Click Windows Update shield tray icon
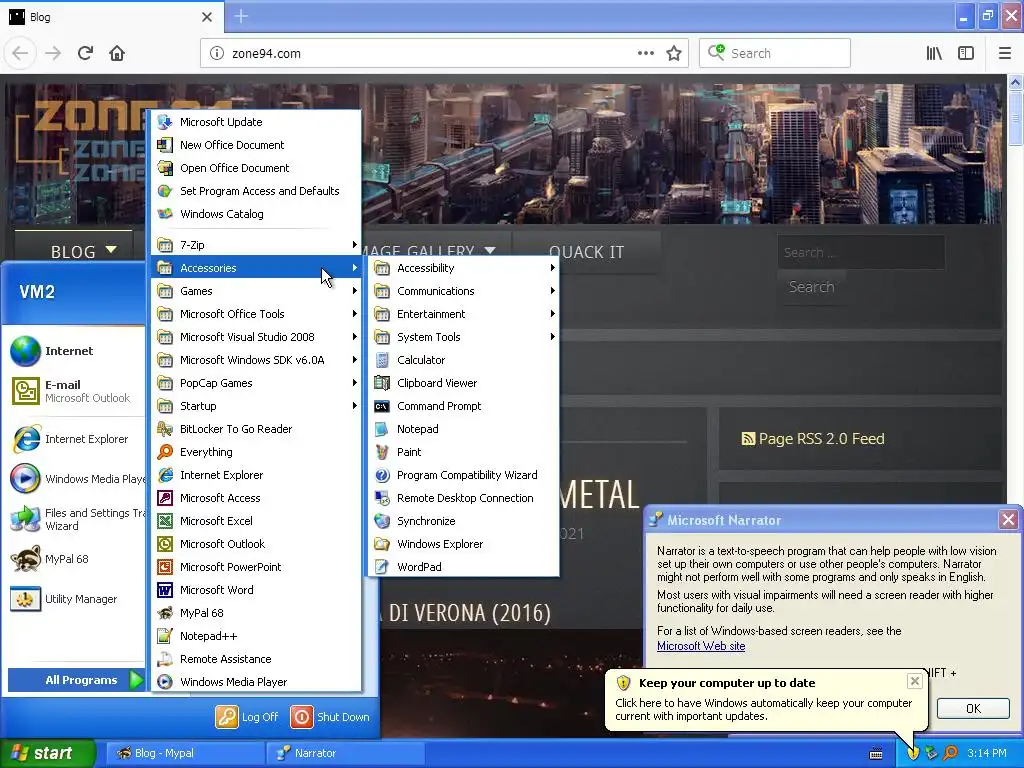 [913, 753]
